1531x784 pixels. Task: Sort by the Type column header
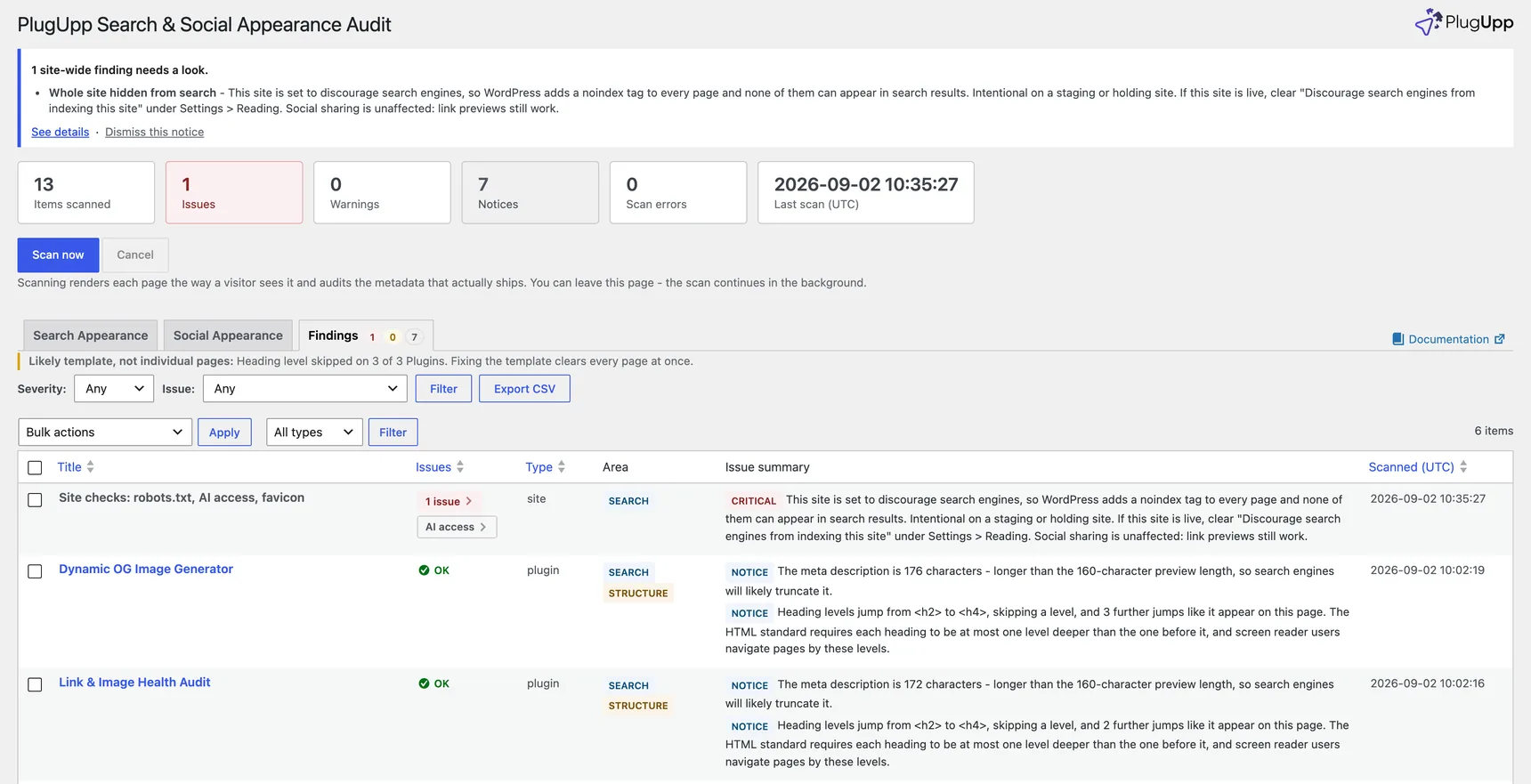tap(539, 467)
